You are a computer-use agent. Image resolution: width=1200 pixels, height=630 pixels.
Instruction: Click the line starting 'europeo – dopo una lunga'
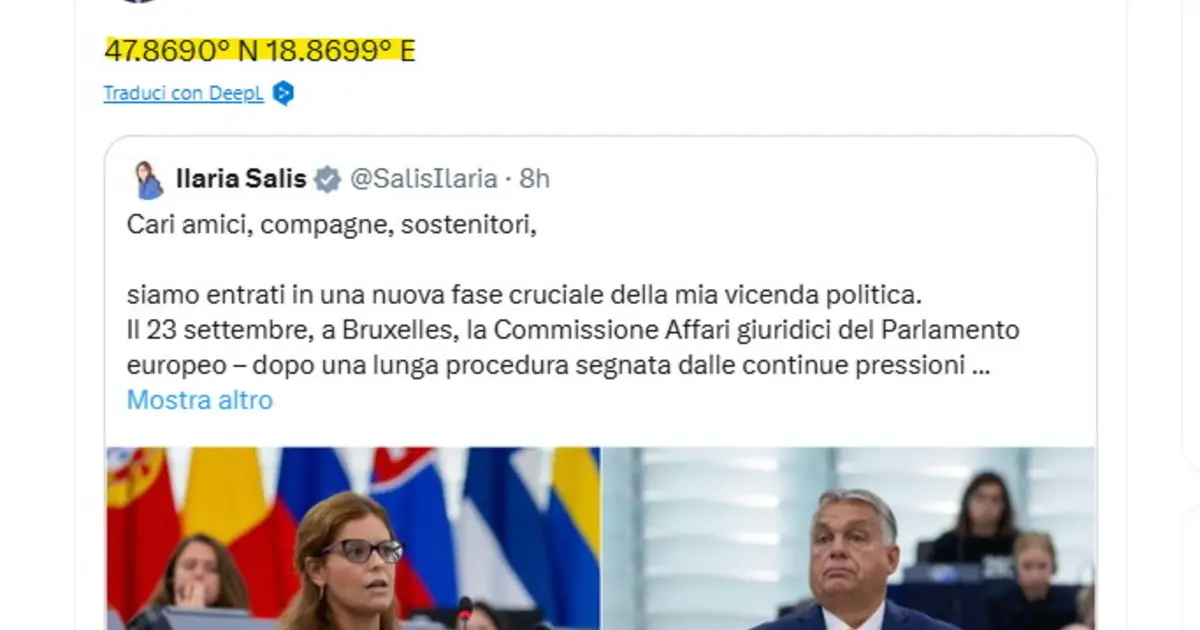tap(558, 366)
